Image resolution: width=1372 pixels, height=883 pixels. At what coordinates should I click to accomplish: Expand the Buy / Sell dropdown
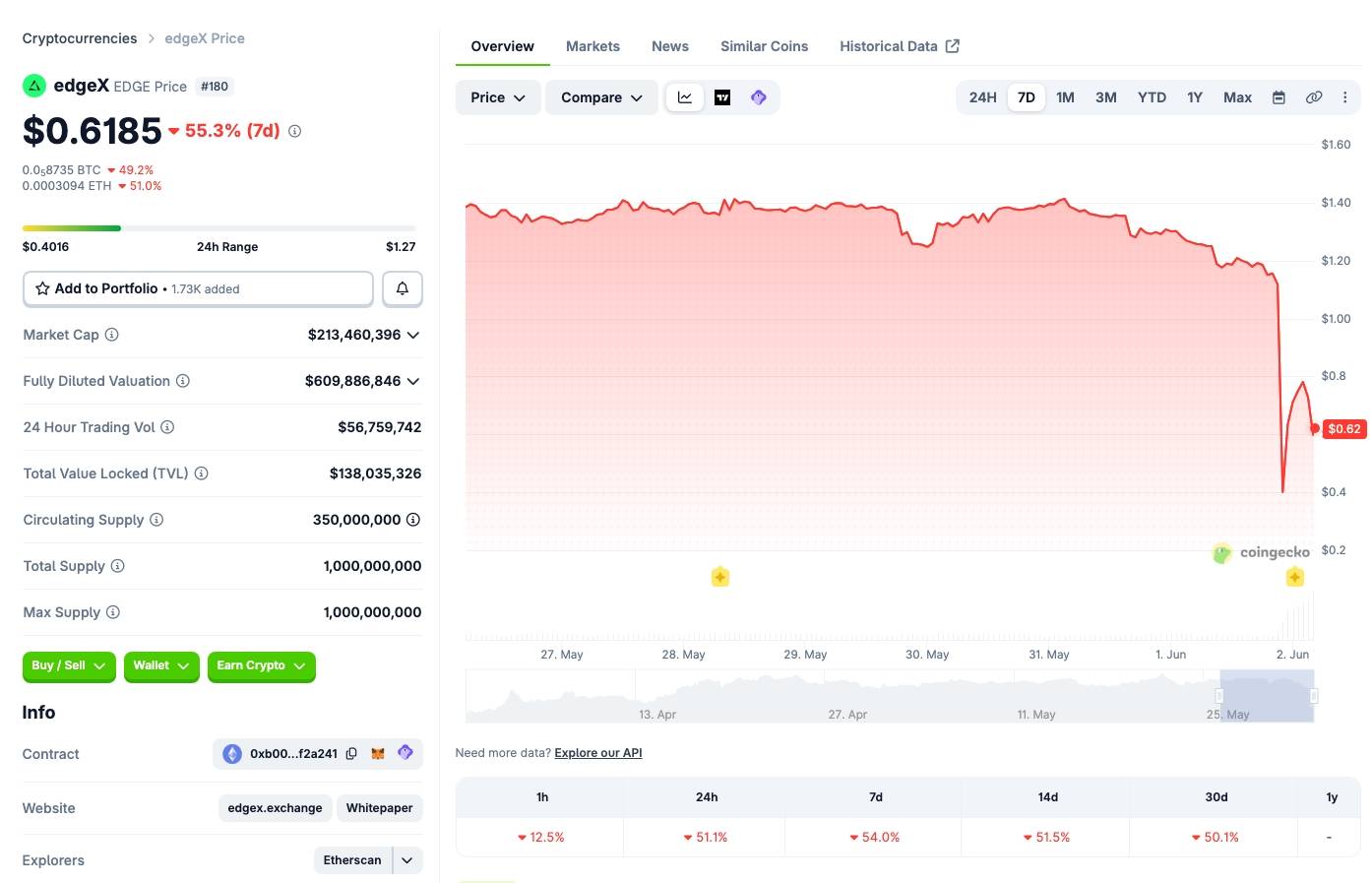69,666
